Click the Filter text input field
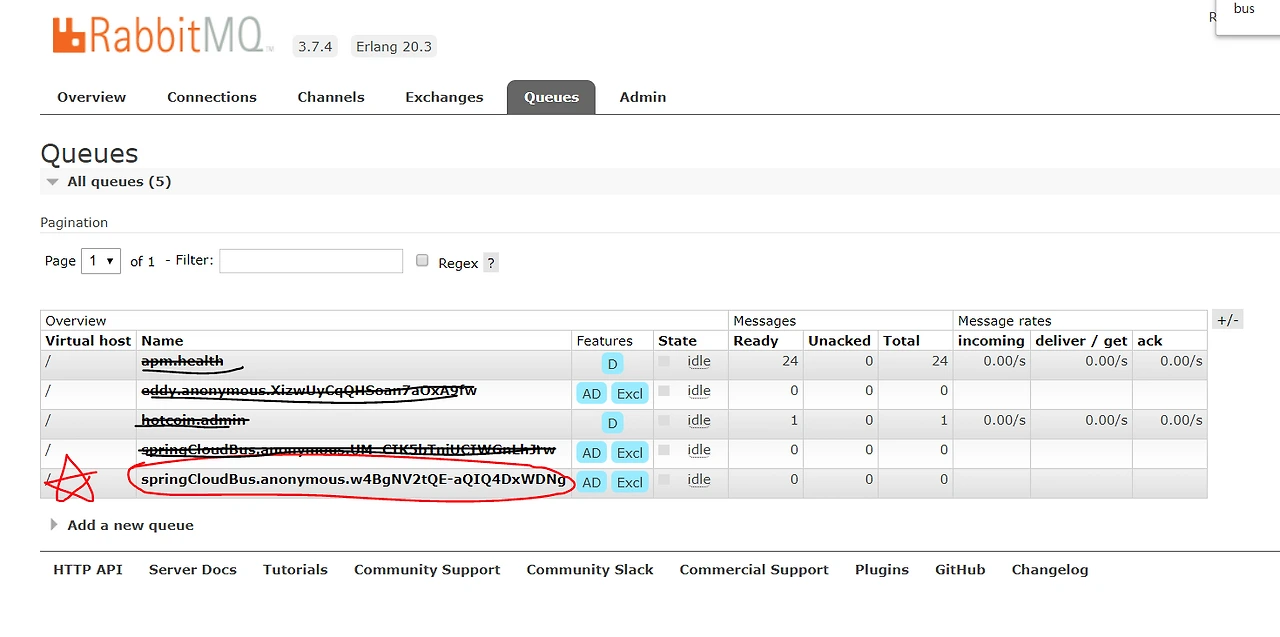1280x637 pixels. [311, 261]
